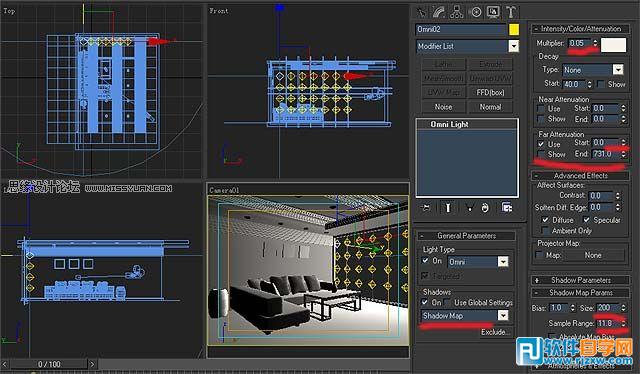Screen dimensions: 640x374
Task: Activate the Front viewport label
Action: tap(219, 11)
